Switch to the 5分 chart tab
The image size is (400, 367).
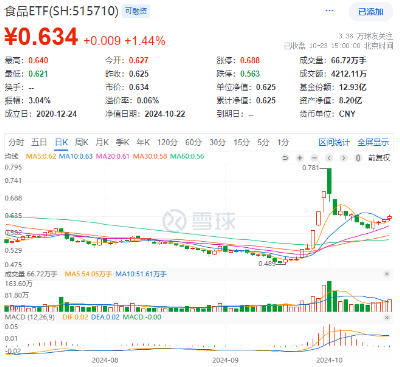click(x=263, y=143)
